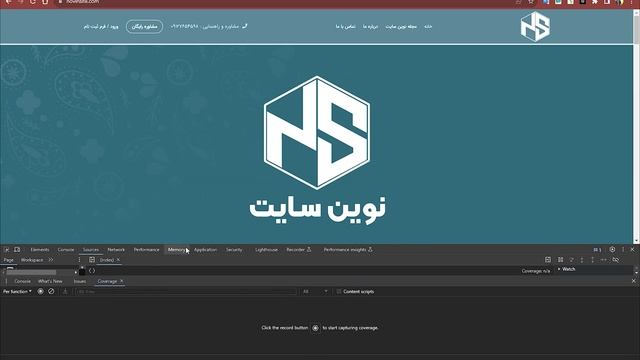Expand more Sources navigator tabs chevron
The width and height of the screenshot is (640, 360).
[x=51, y=260]
